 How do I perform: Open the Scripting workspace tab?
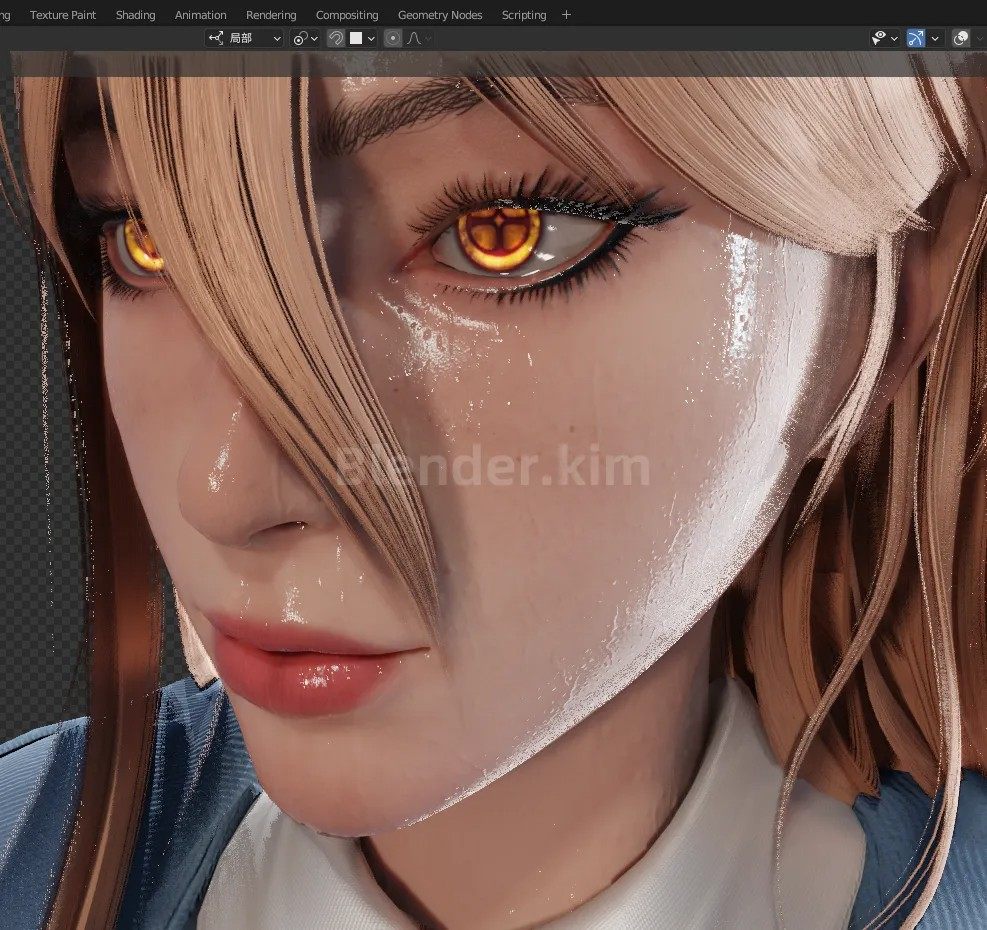524,14
